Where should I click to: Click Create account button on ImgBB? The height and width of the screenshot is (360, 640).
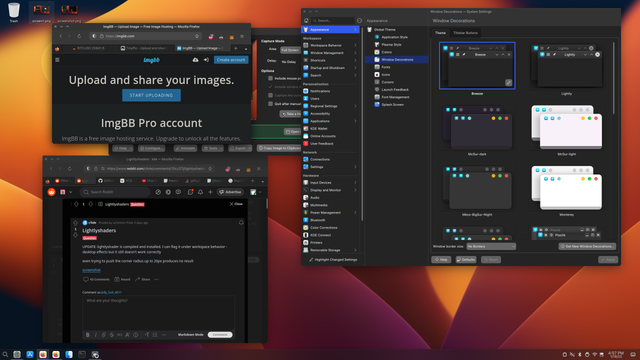(x=231, y=60)
